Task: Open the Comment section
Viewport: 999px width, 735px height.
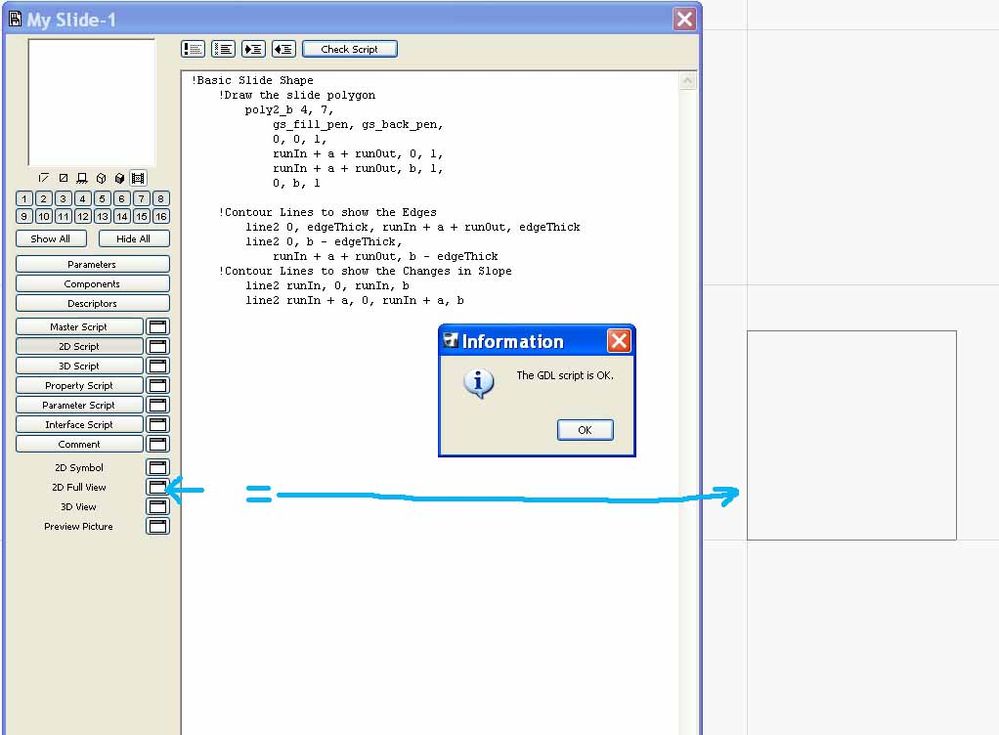Action: click(80, 444)
